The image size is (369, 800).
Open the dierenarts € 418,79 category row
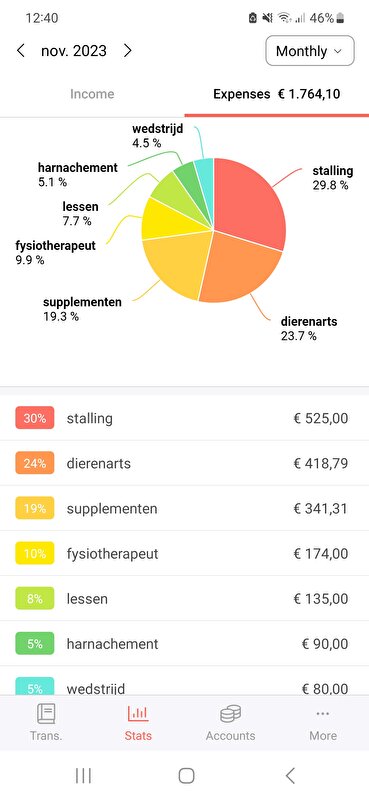pyautogui.click(x=184, y=463)
